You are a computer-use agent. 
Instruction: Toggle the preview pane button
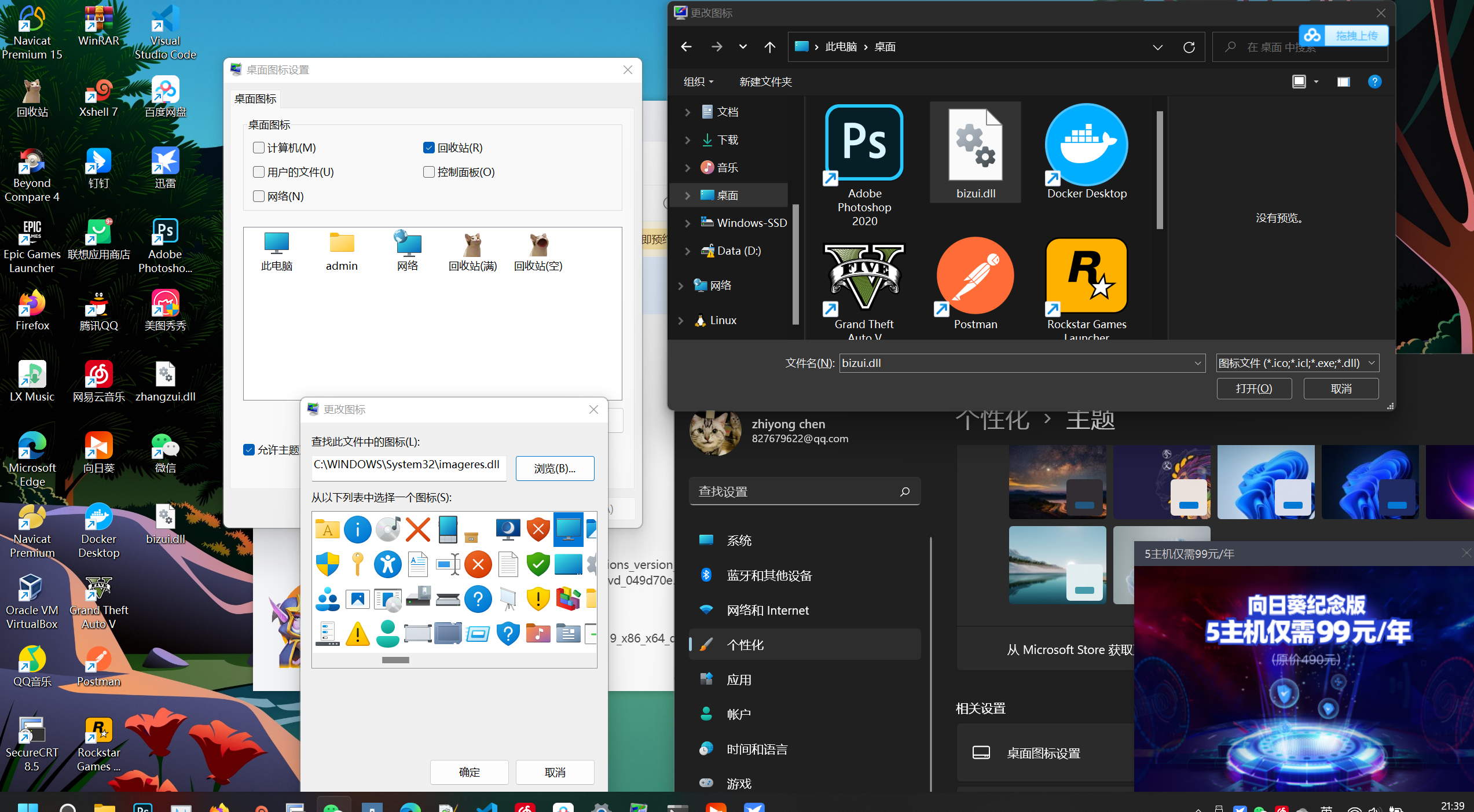click(x=1343, y=82)
